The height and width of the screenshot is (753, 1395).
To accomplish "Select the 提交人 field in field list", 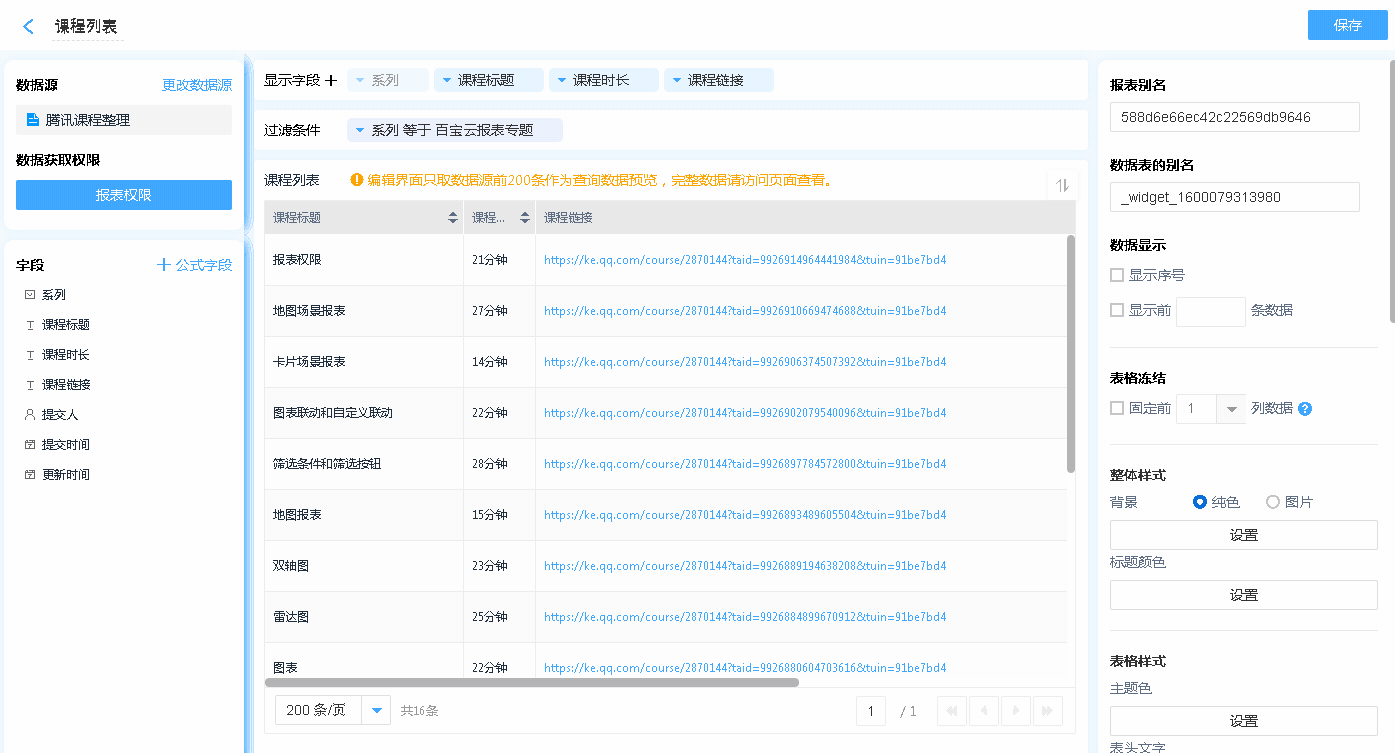I will click(59, 415).
